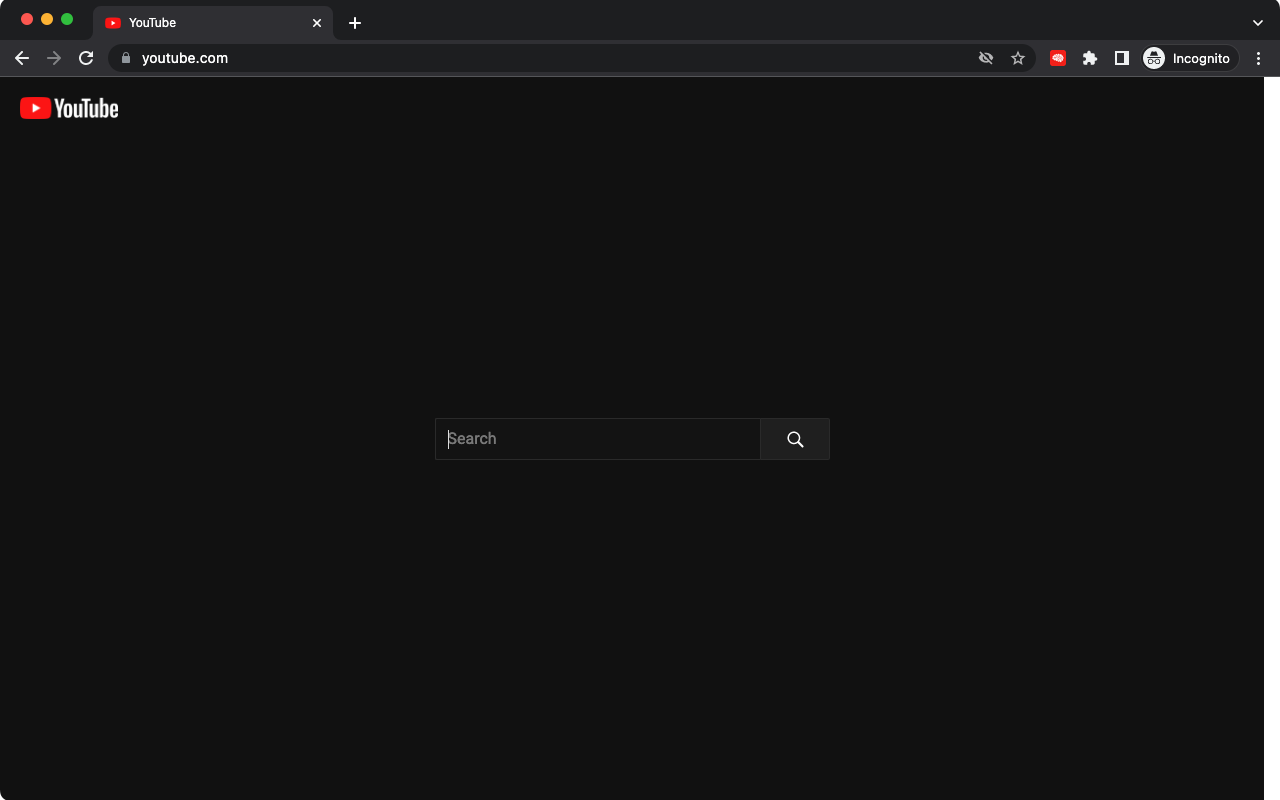Open a new tab with the plus button
Screen dimensions: 1280x800
tap(355, 22)
